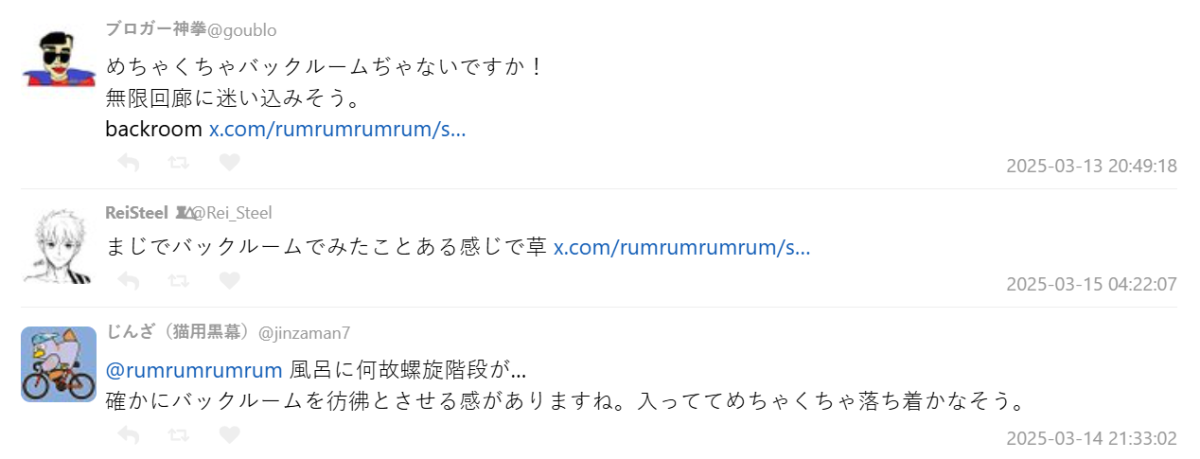
Task: Click the @rumrumrumrum mention
Action: coord(194,371)
